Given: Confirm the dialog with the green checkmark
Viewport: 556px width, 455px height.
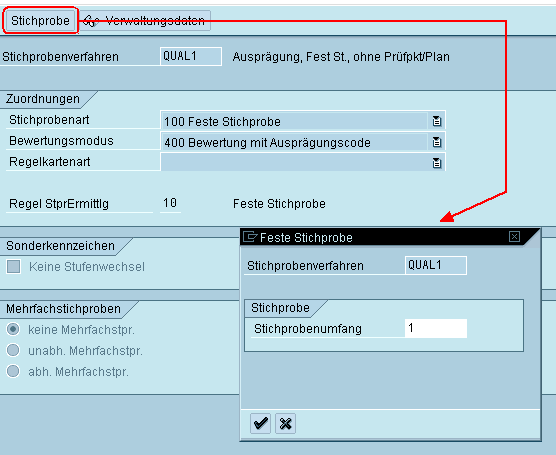Looking at the screenshot, I should point(260,423).
